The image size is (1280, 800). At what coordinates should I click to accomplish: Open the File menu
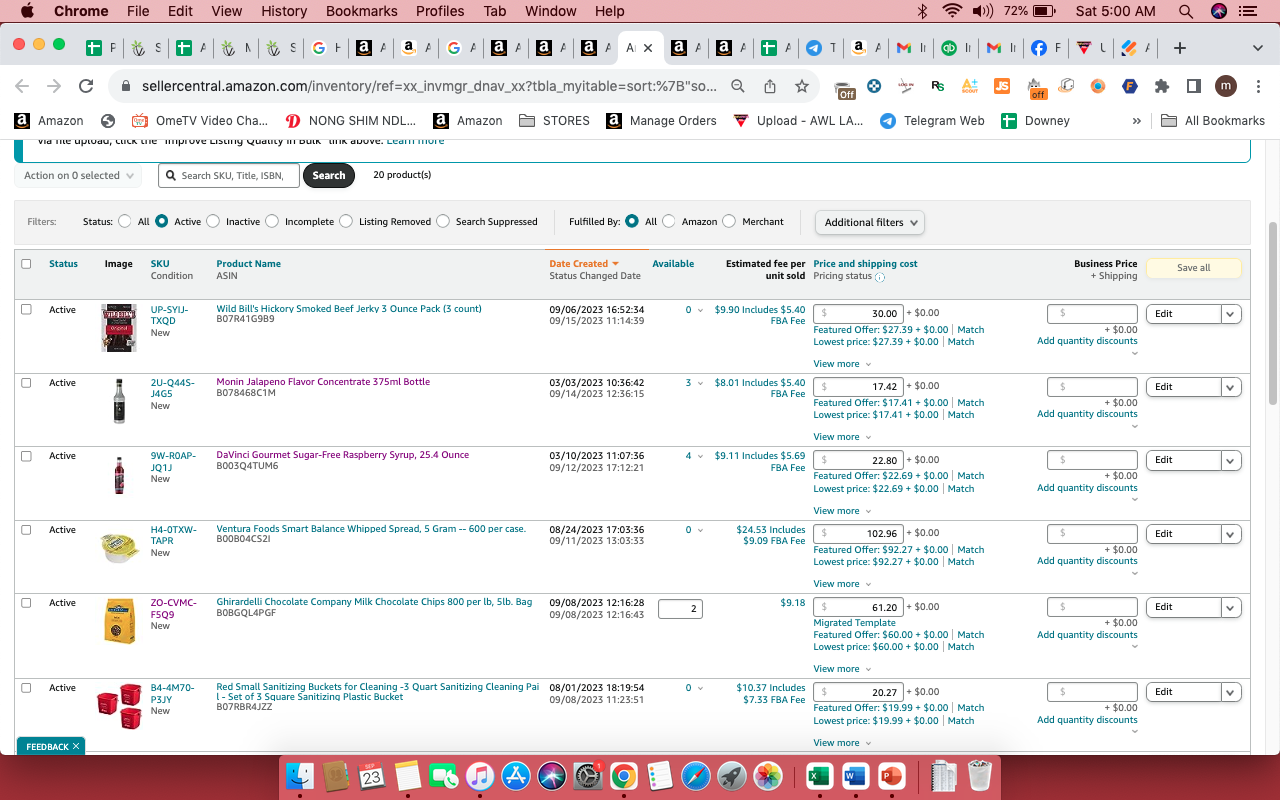tap(138, 11)
